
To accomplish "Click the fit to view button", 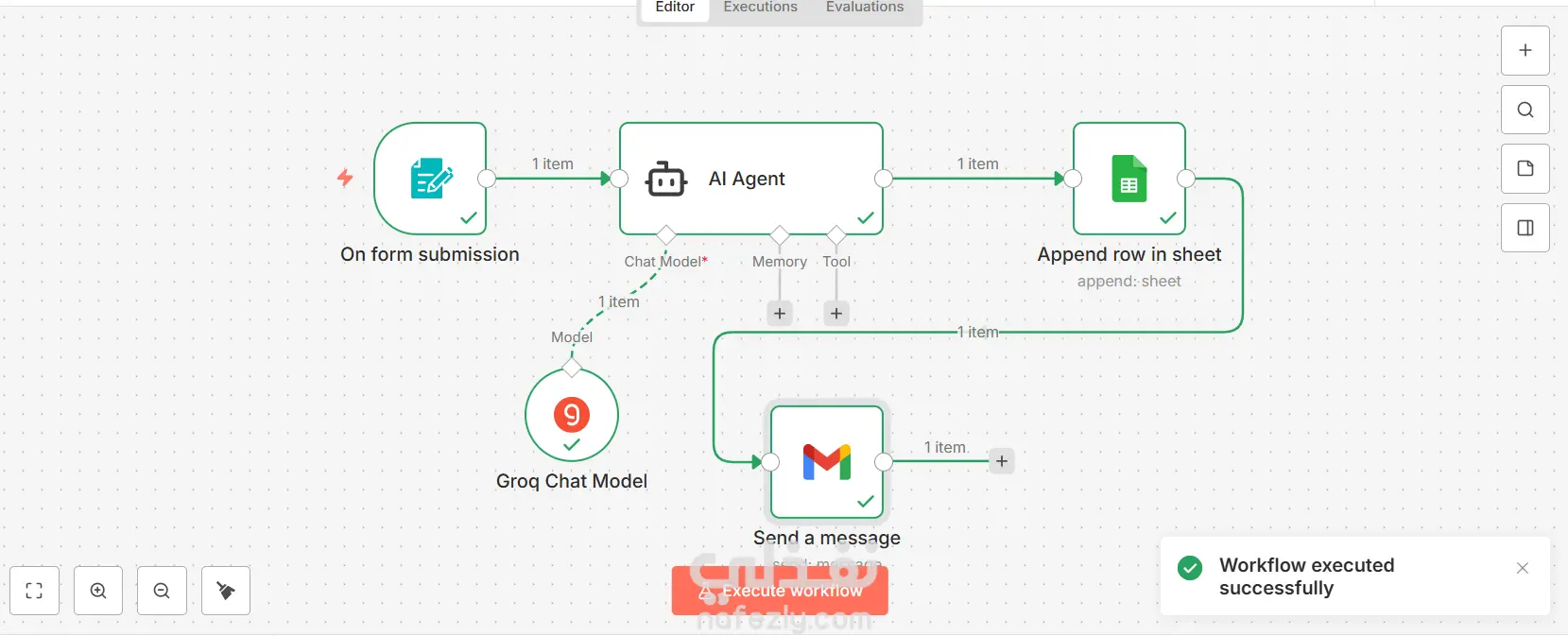I will [34, 591].
